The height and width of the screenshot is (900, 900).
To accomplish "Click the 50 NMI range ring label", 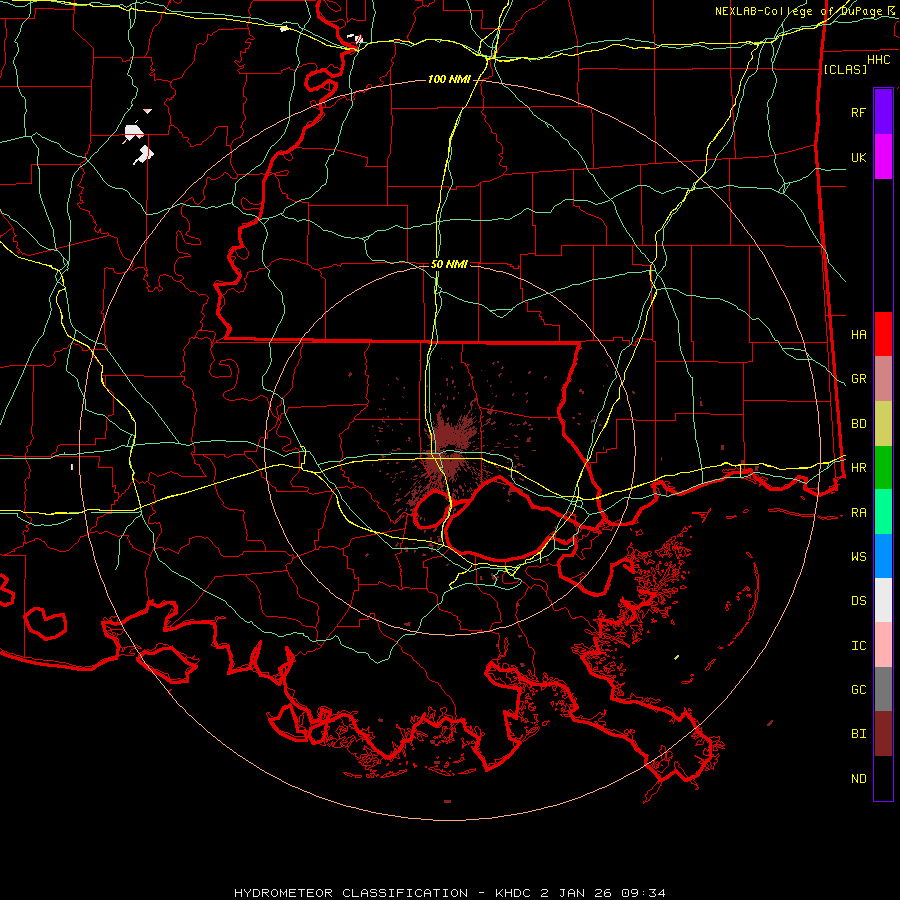I will (x=449, y=264).
